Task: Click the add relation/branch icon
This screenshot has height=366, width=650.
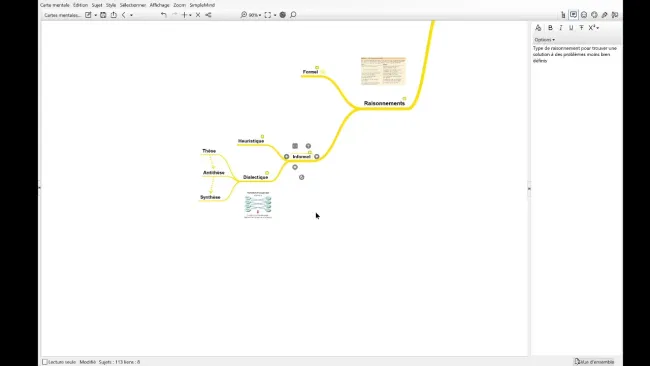Action: pos(208,15)
